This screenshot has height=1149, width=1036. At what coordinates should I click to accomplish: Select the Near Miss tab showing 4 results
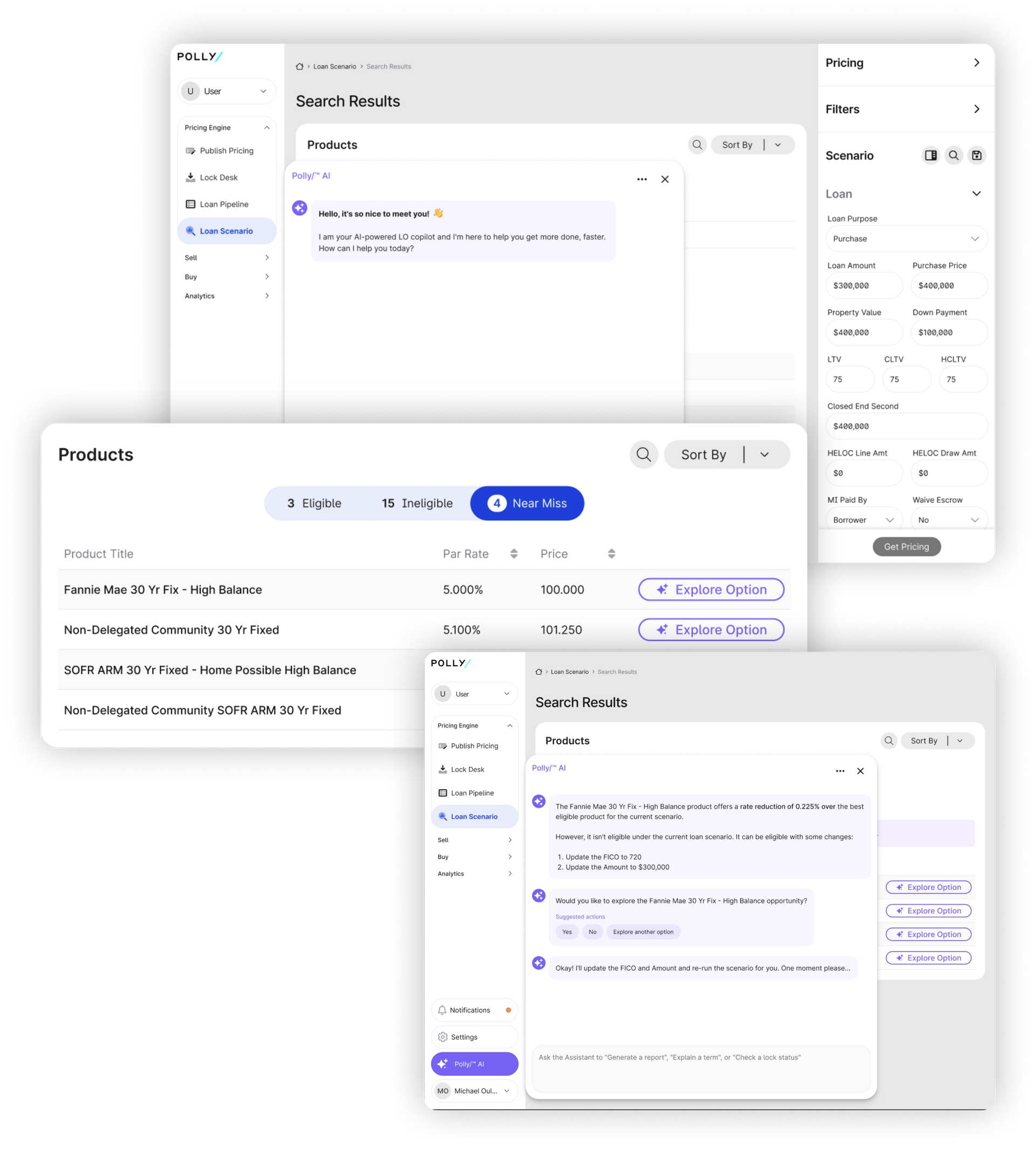pos(526,503)
